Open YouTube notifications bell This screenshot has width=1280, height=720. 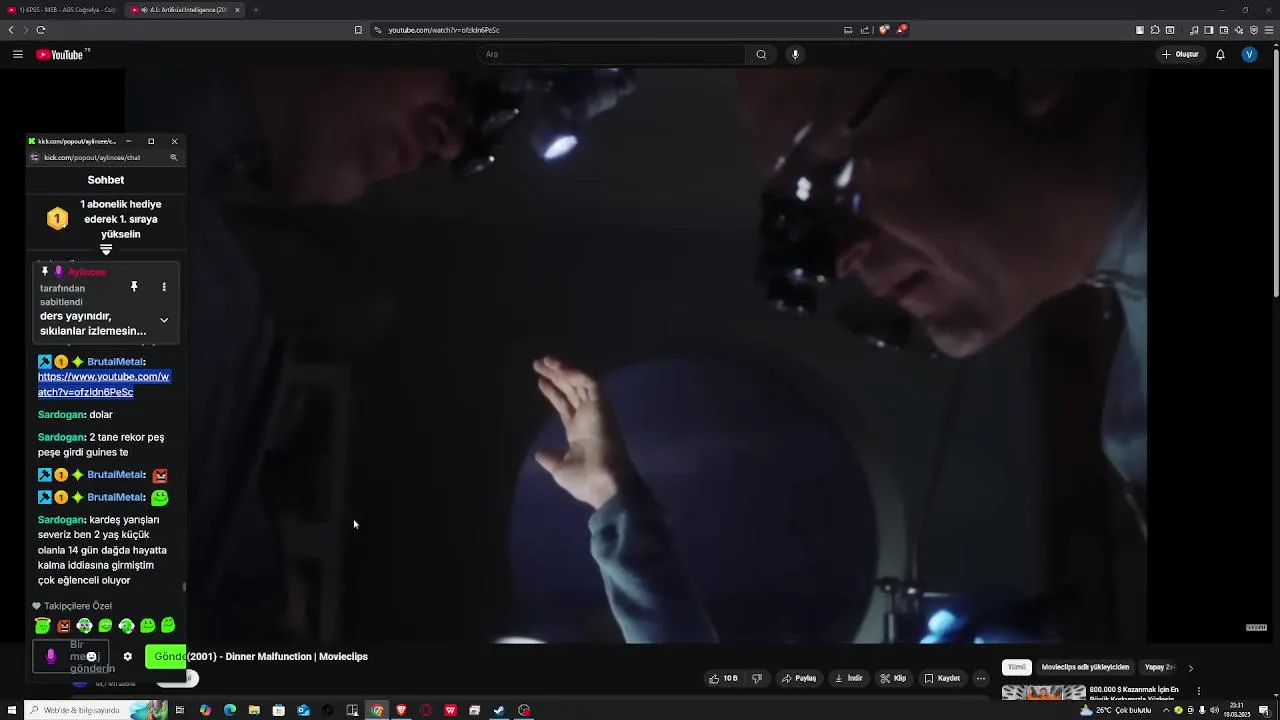pos(1220,54)
